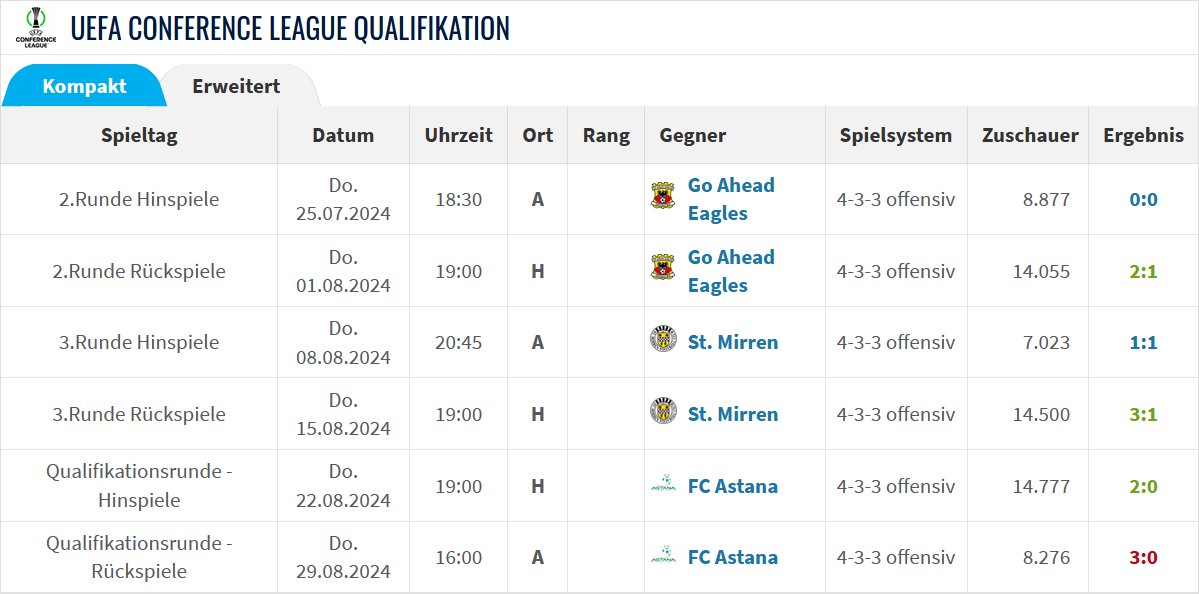Open the 0:0 result match report
Screen dimensions: 1199x594
1143,199
